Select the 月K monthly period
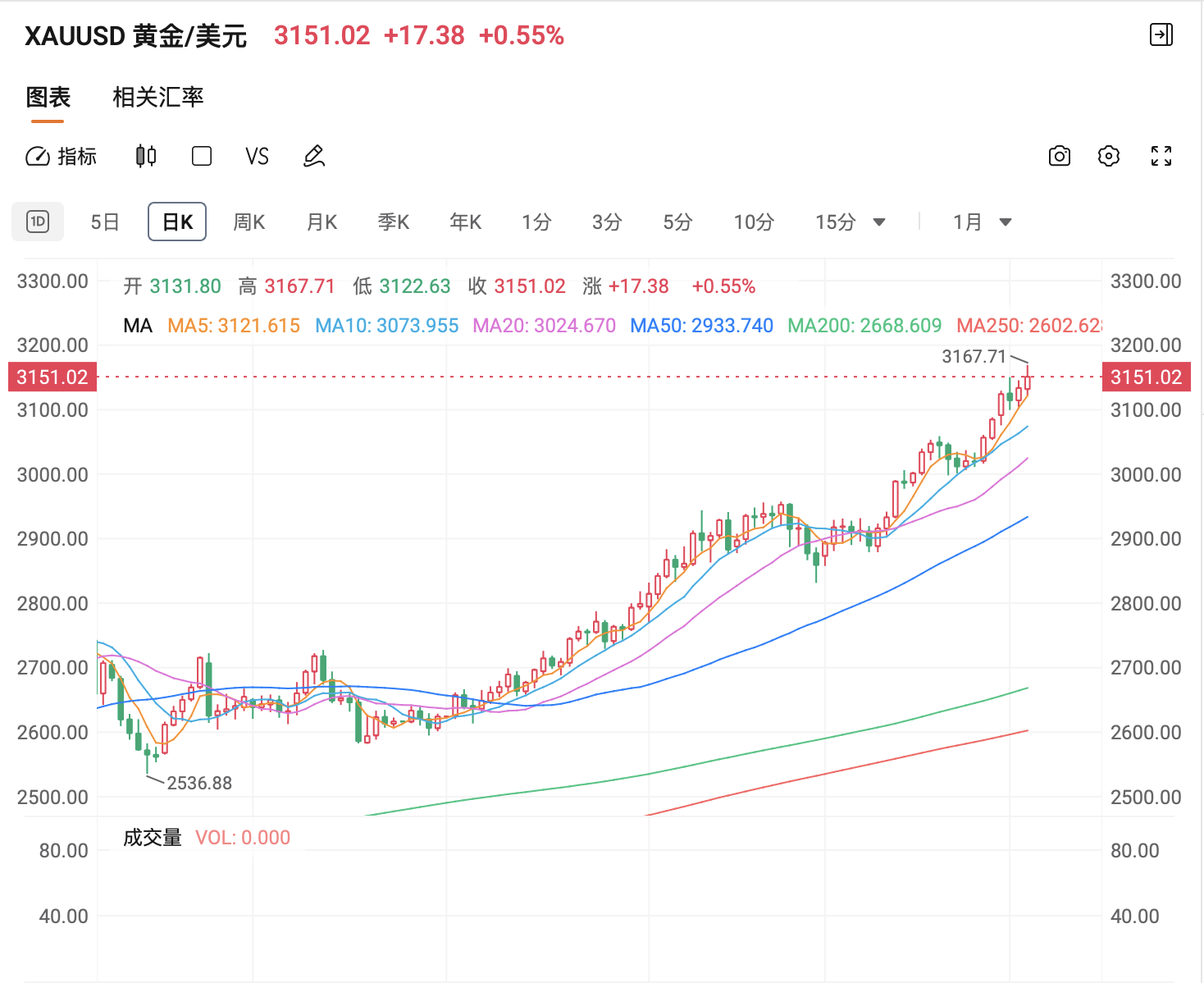The image size is (1204, 983). coord(322,222)
